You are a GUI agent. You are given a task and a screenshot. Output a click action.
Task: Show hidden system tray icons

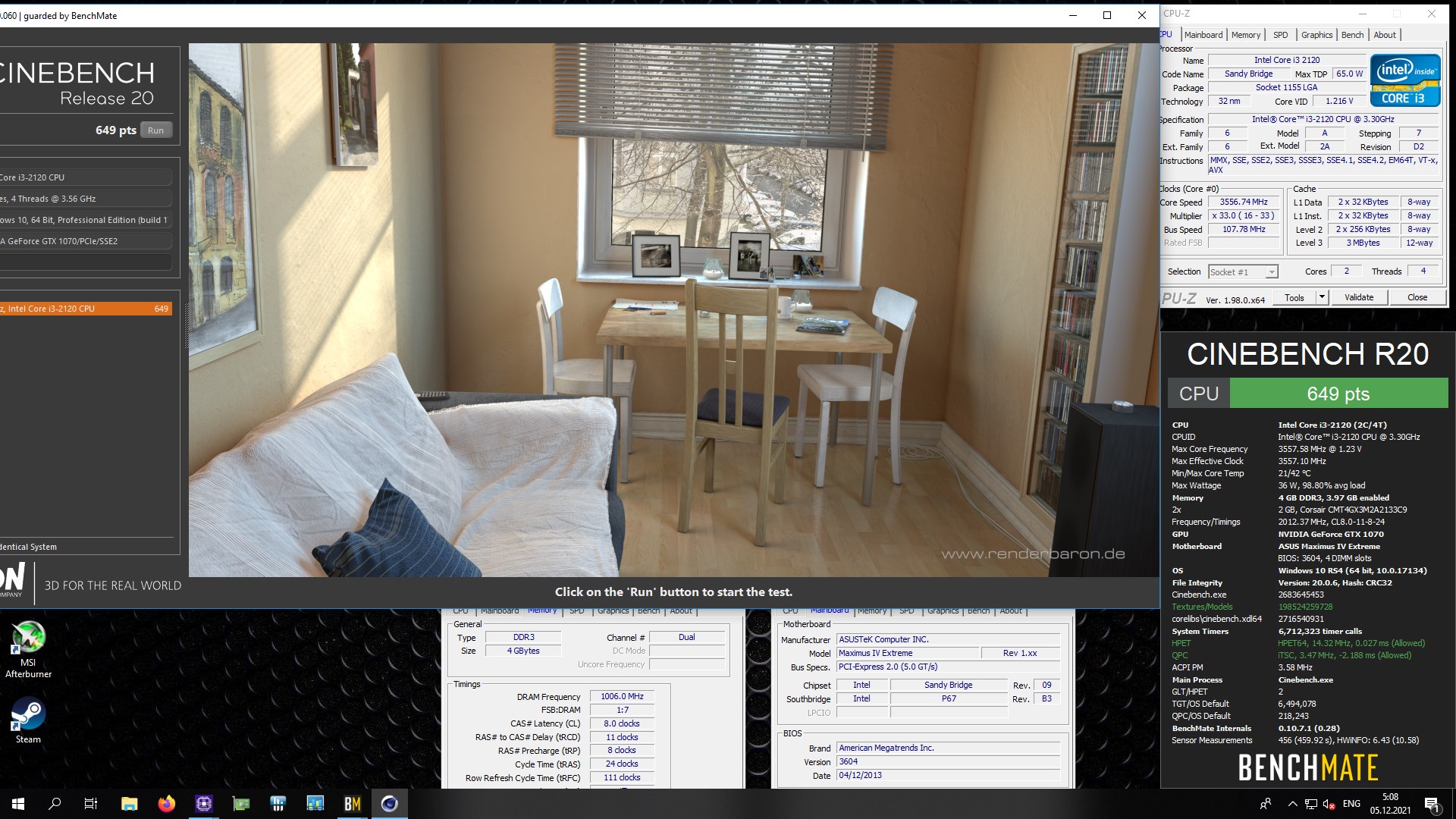(x=1292, y=804)
